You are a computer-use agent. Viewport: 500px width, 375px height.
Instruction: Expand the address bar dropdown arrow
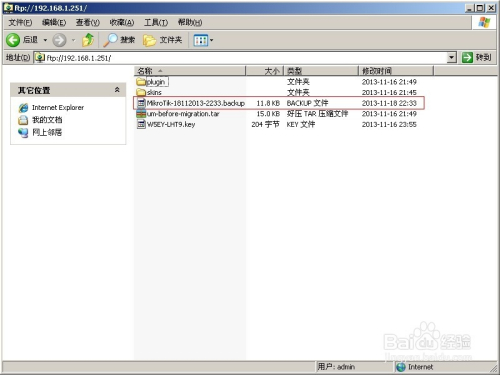coord(451,58)
